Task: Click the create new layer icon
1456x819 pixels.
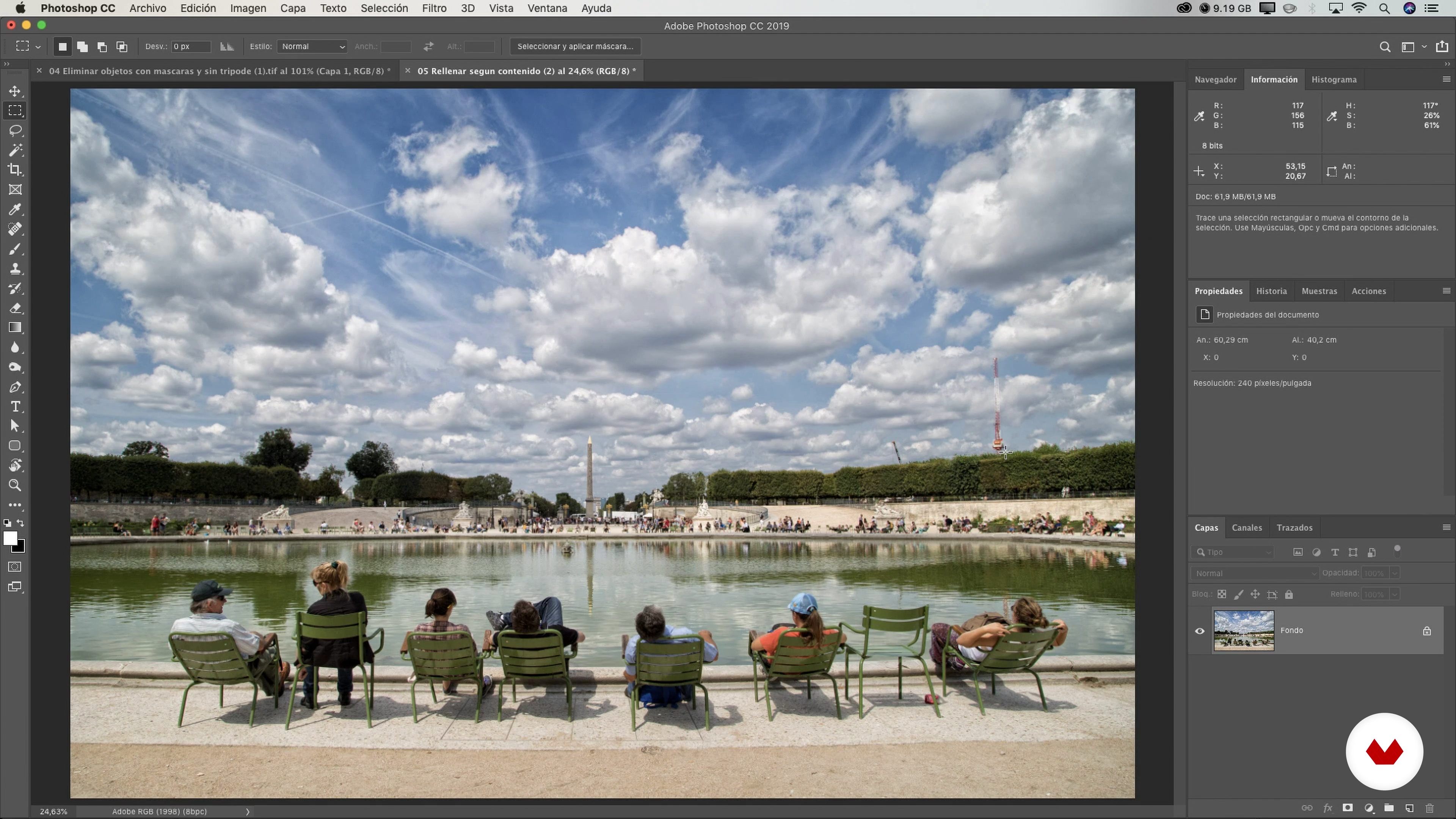Action: click(1409, 808)
